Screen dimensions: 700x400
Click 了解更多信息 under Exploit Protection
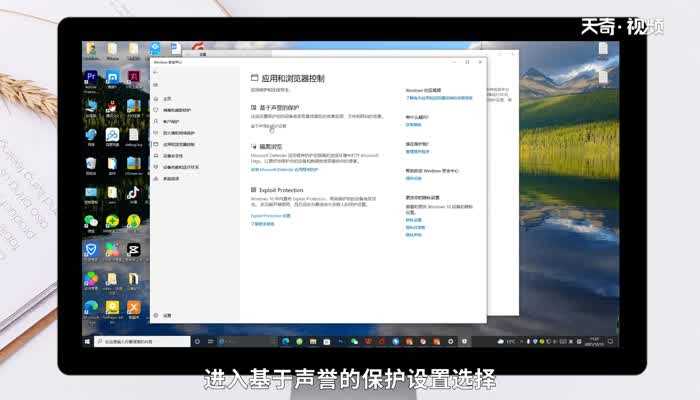point(262,224)
